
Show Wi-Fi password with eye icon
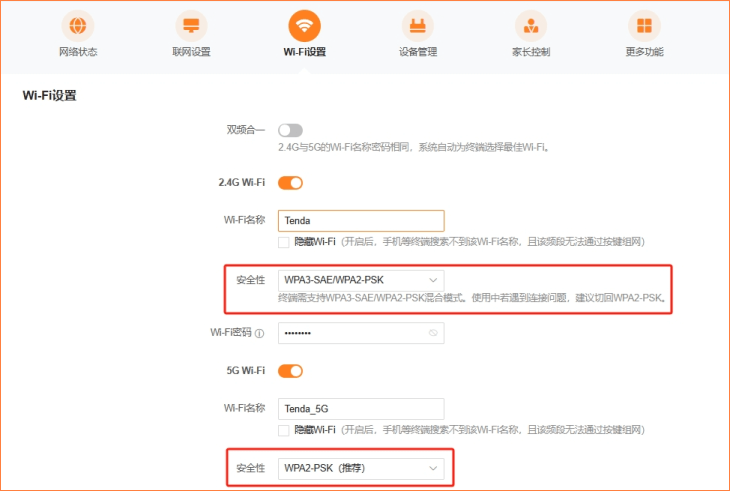(x=433, y=333)
